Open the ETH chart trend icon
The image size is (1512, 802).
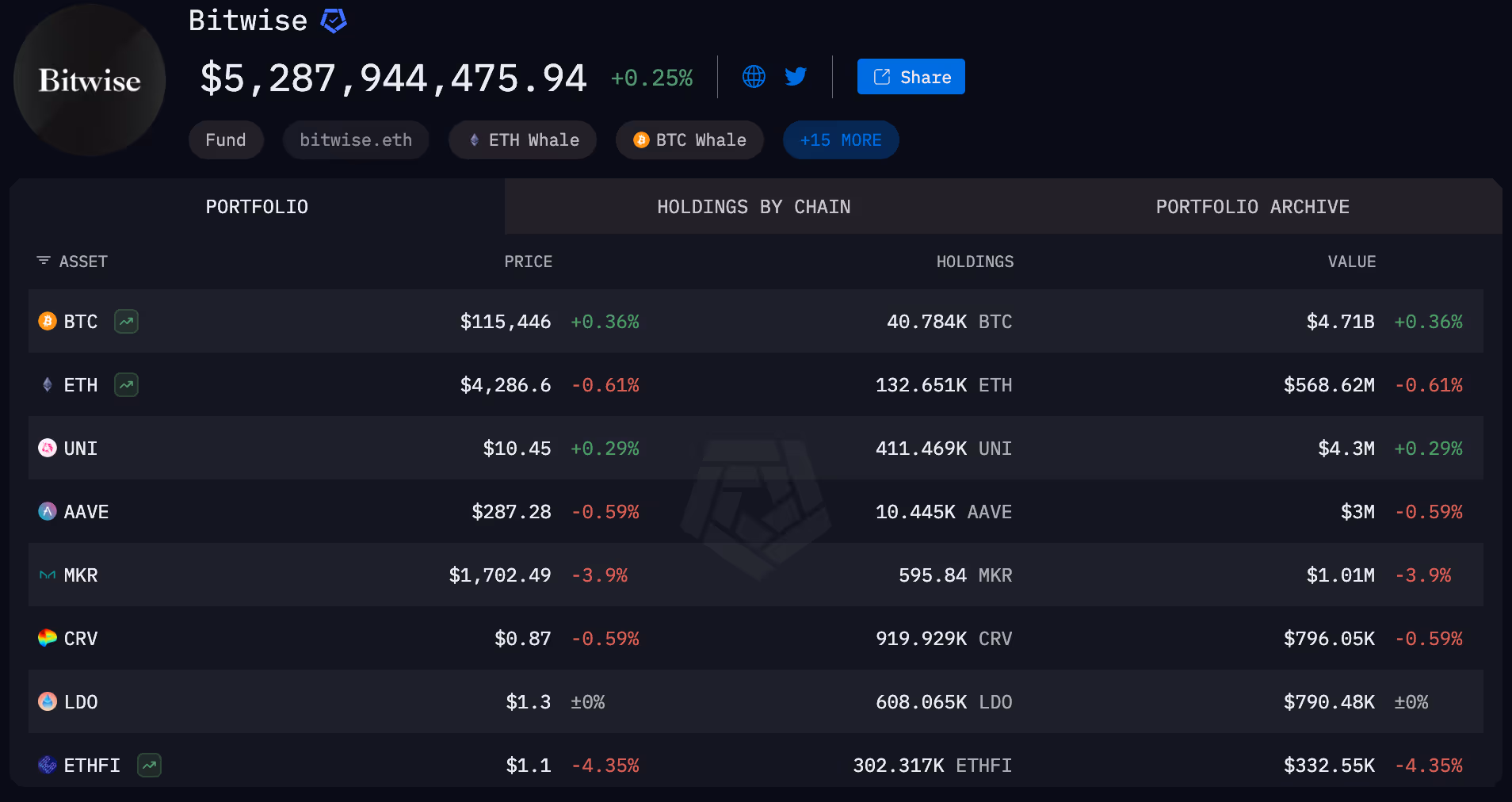[127, 384]
